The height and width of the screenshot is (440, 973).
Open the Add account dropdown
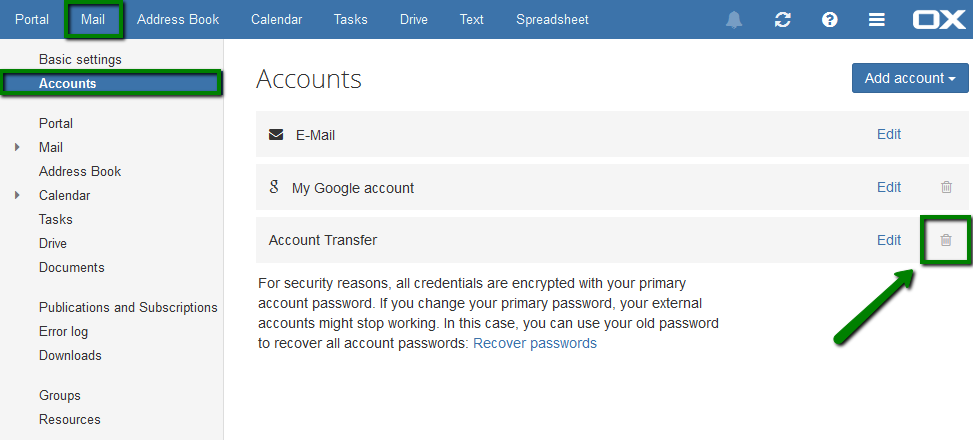pyautogui.click(x=910, y=78)
